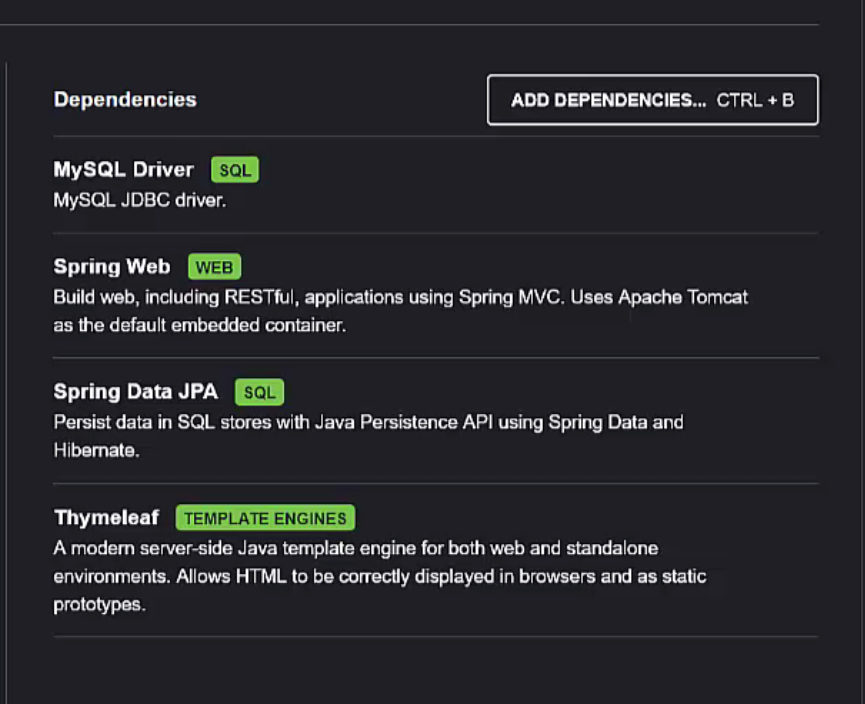Select the MySQL Driver dependency title

[124, 170]
